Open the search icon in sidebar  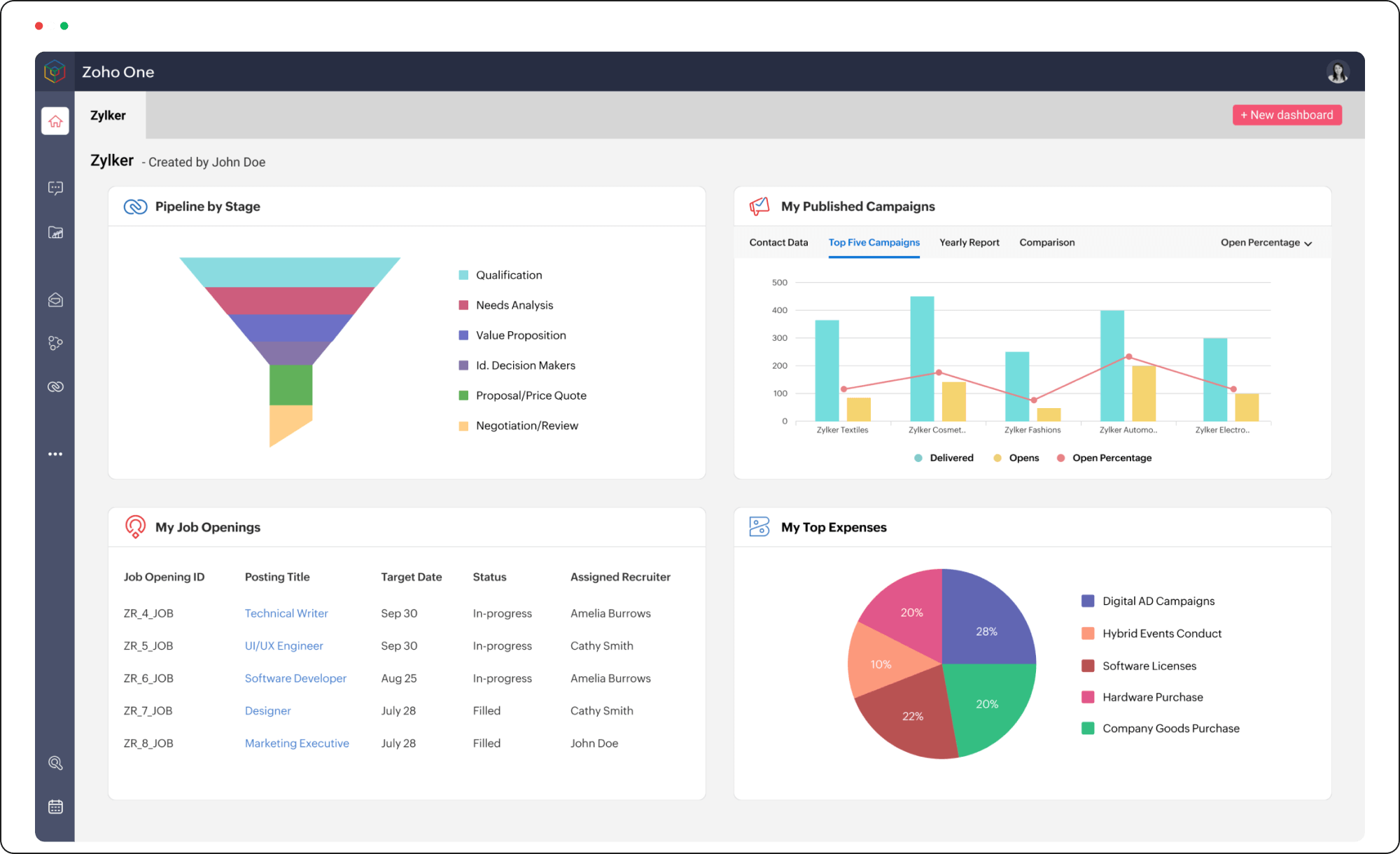tap(55, 763)
